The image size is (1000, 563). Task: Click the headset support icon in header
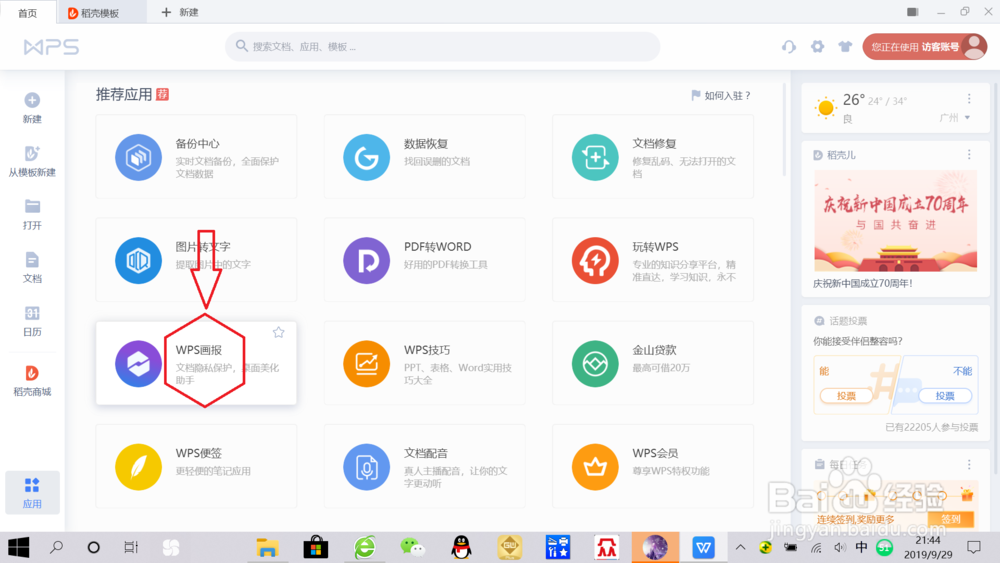789,47
